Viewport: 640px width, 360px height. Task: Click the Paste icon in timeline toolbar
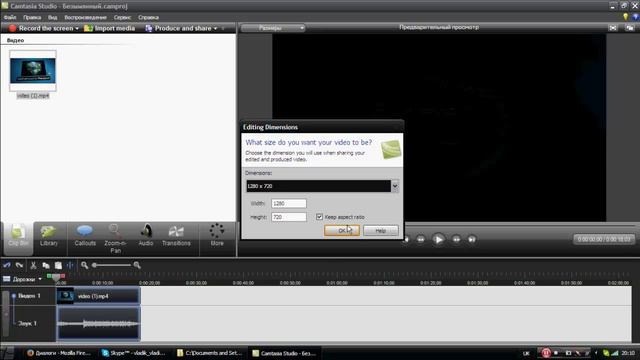[x=58, y=265]
